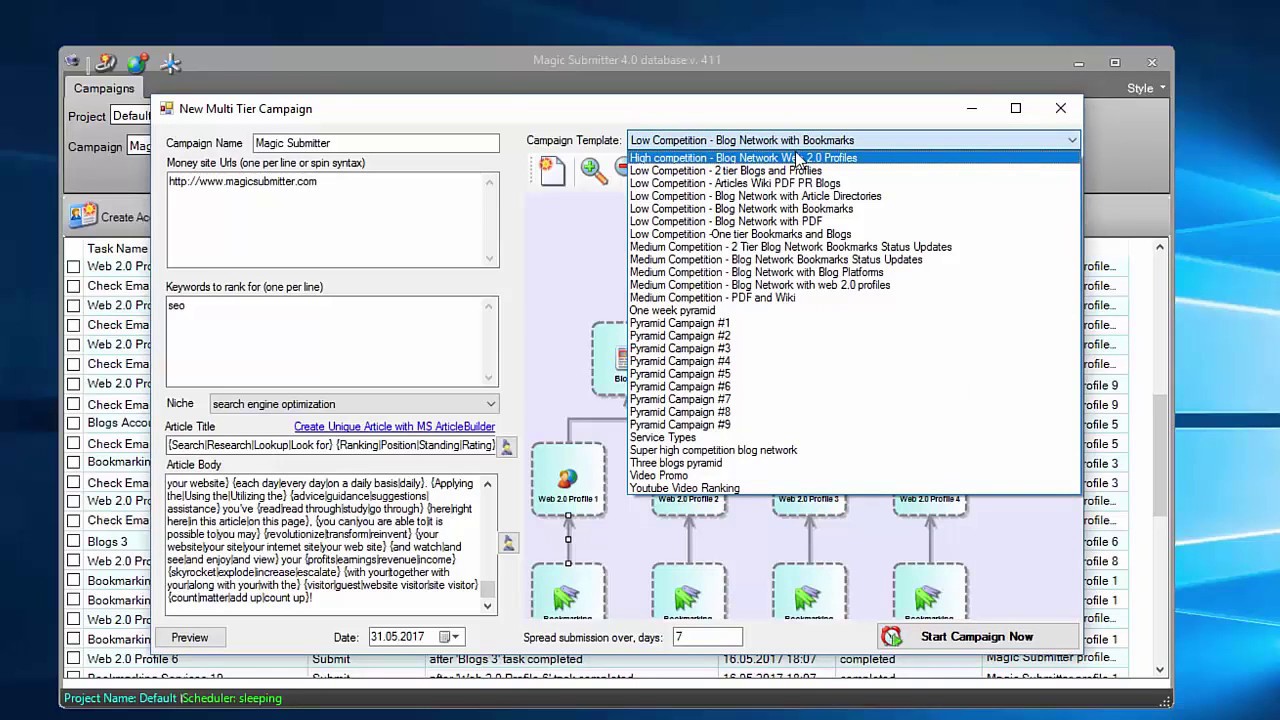Choose Youtube Video Ranking template
This screenshot has height=720, width=1280.
(684, 488)
